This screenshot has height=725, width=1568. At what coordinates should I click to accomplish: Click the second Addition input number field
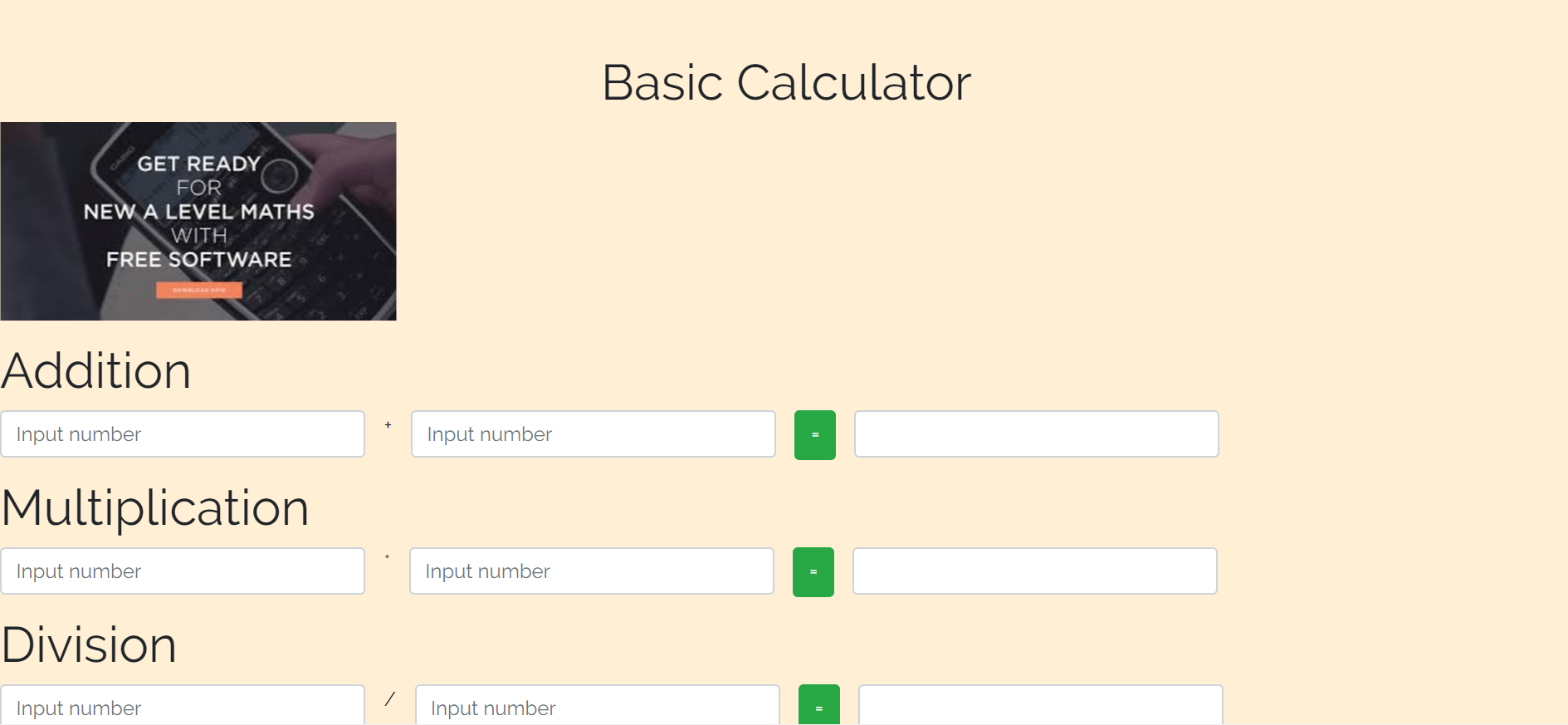593,434
